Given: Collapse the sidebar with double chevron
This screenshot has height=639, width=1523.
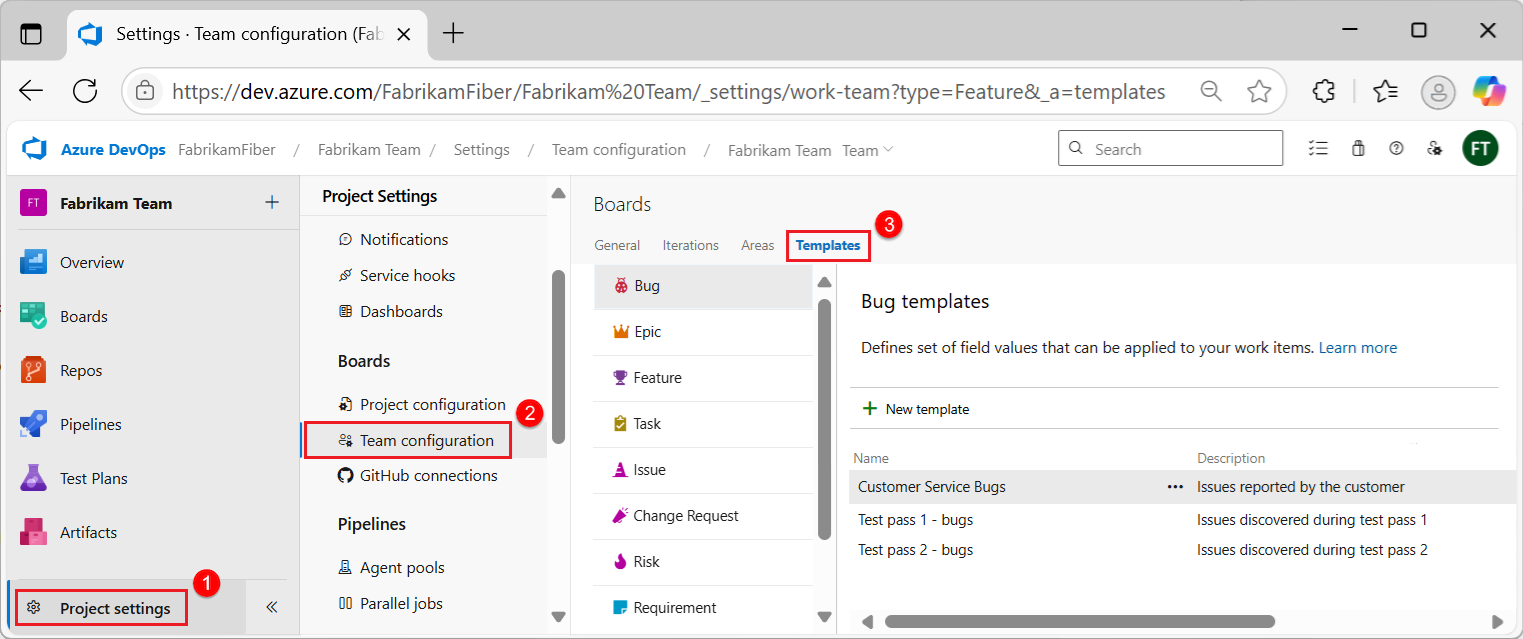Looking at the screenshot, I should [x=271, y=607].
